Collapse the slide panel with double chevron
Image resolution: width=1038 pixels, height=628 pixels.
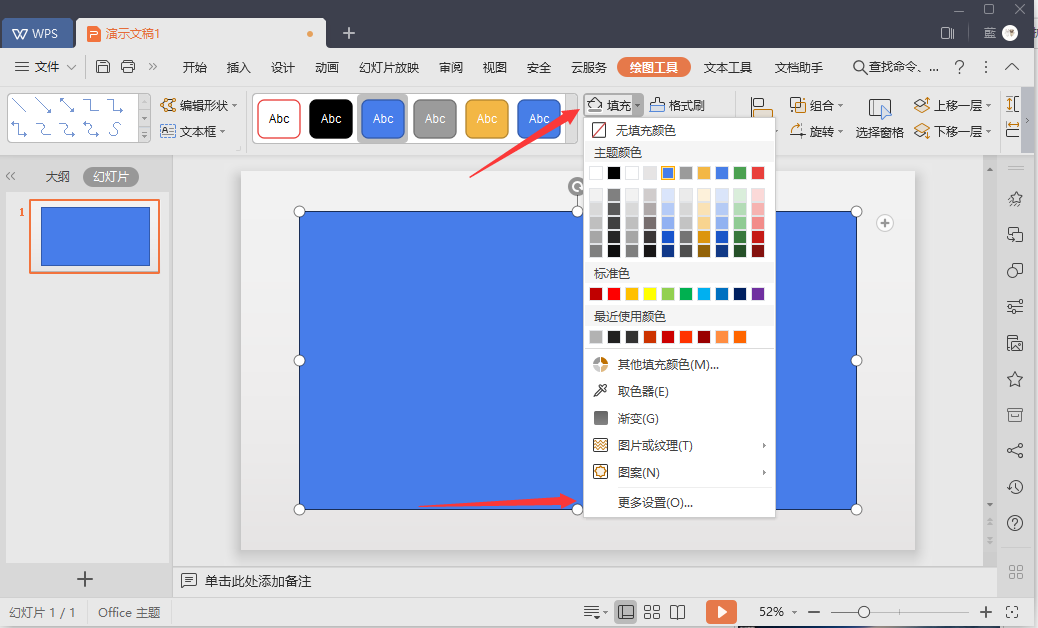pyautogui.click(x=11, y=176)
